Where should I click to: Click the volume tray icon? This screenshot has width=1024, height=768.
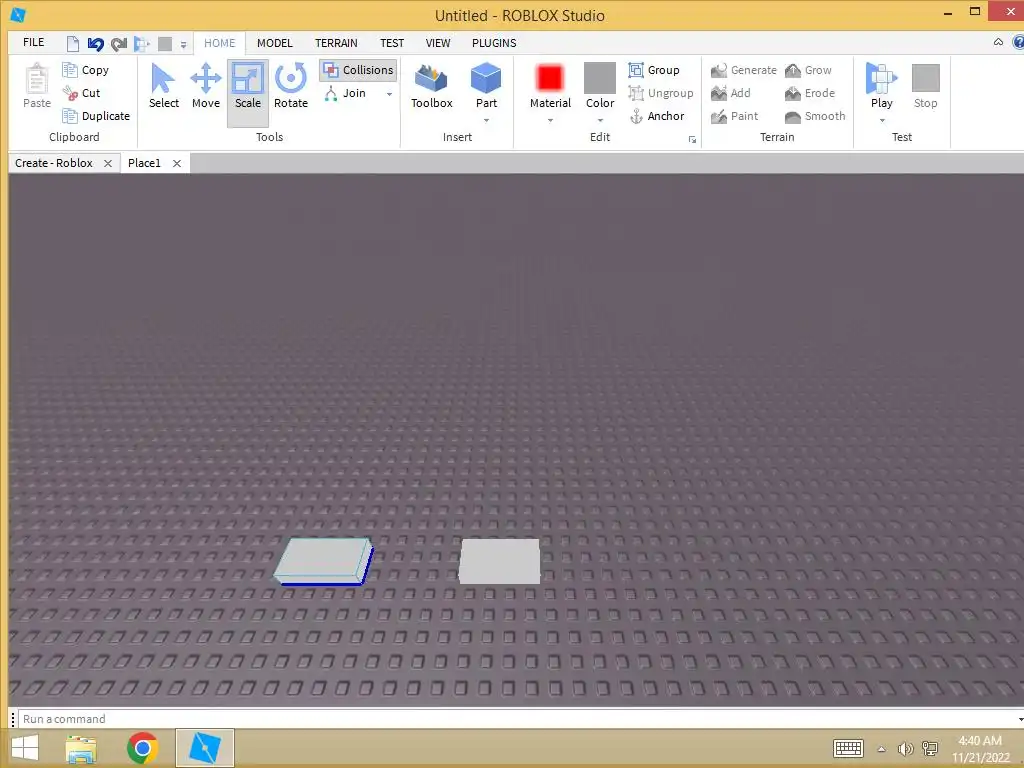point(905,749)
